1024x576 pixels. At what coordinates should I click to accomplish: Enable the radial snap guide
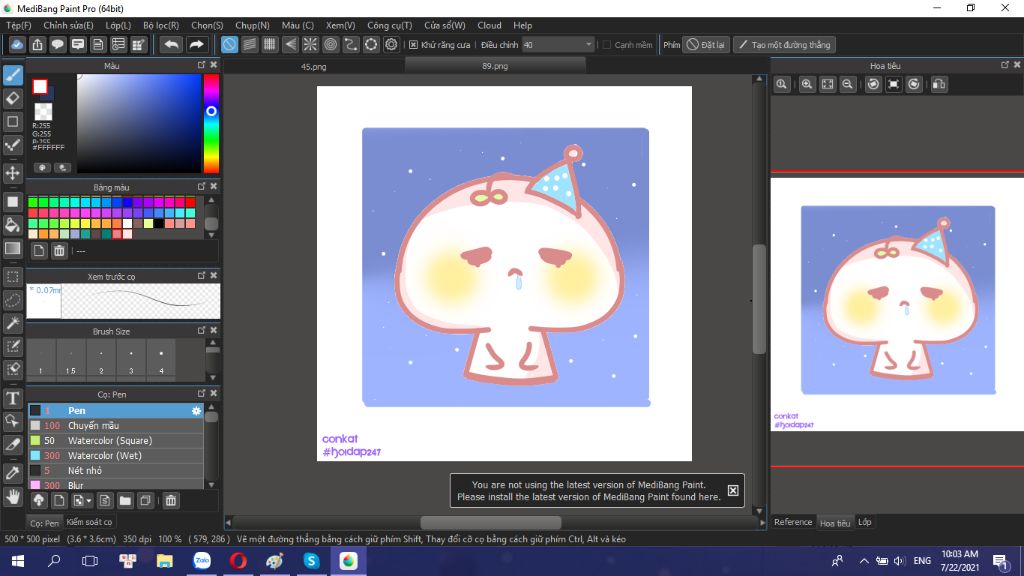(x=310, y=44)
